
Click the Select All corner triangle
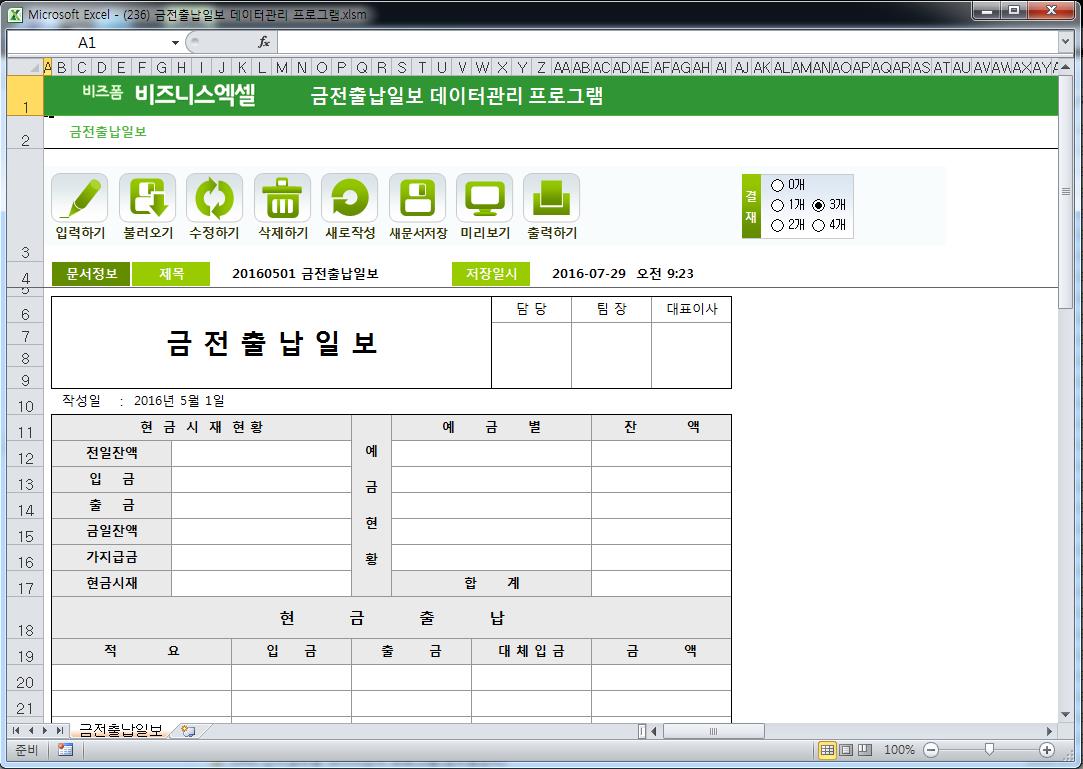coord(25,67)
